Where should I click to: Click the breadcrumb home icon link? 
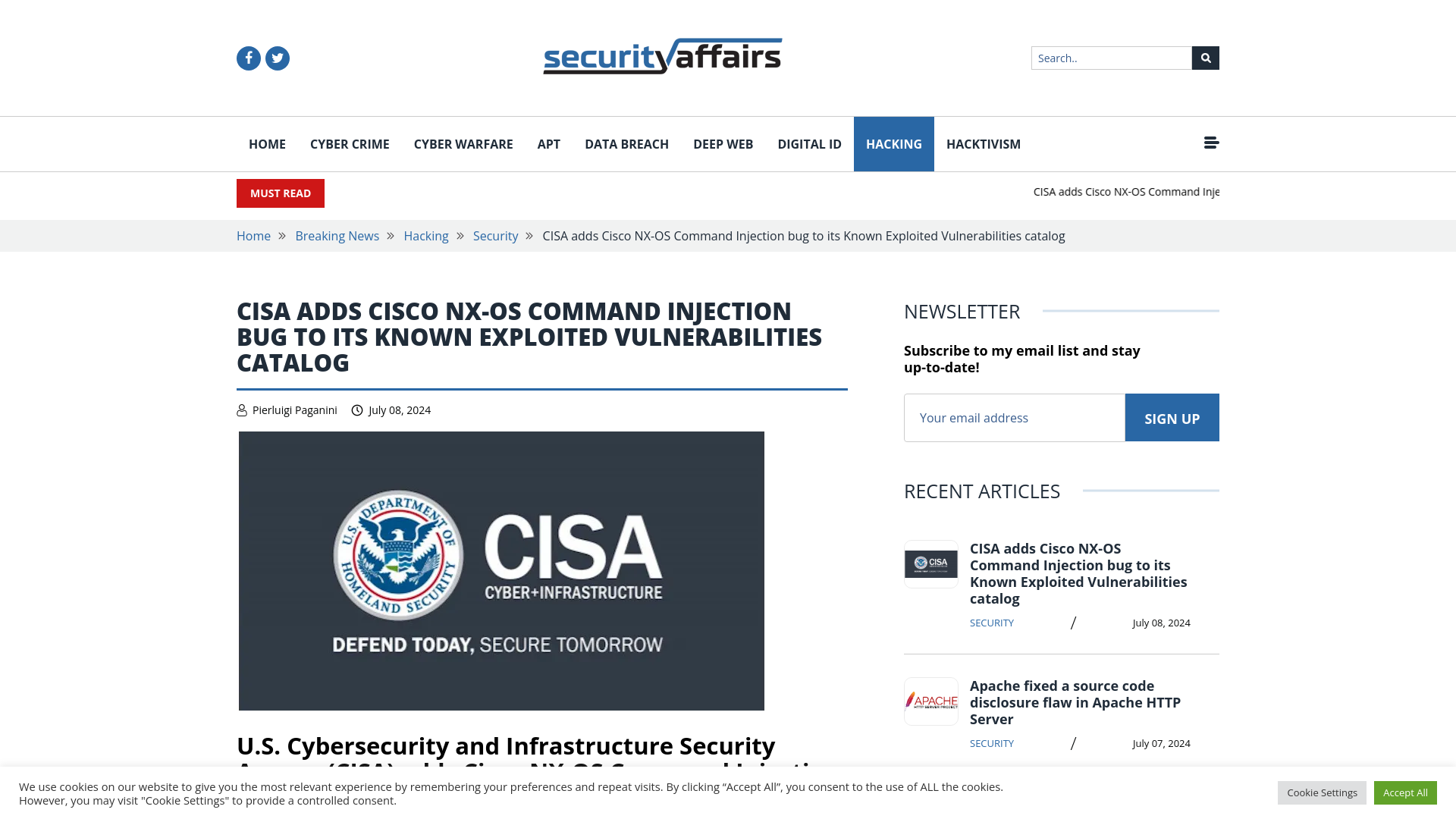click(x=253, y=235)
